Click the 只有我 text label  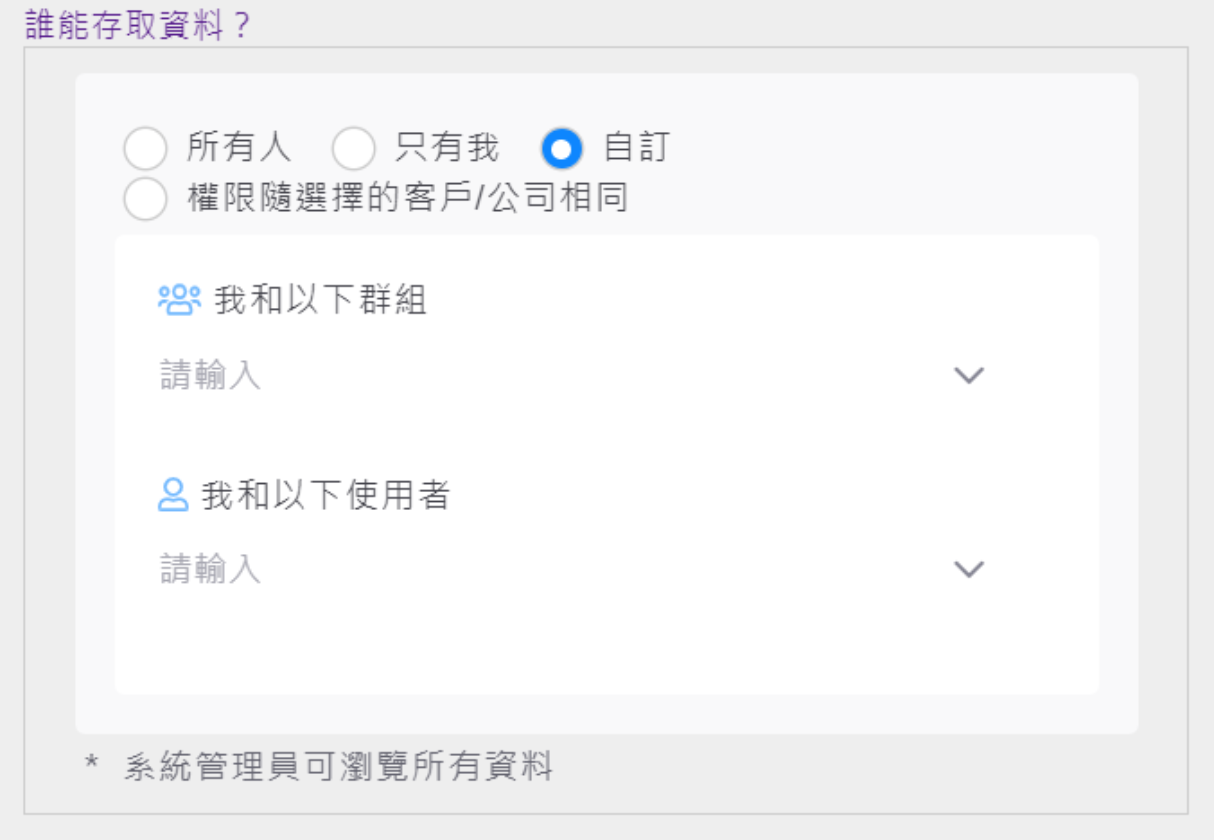coord(447,148)
